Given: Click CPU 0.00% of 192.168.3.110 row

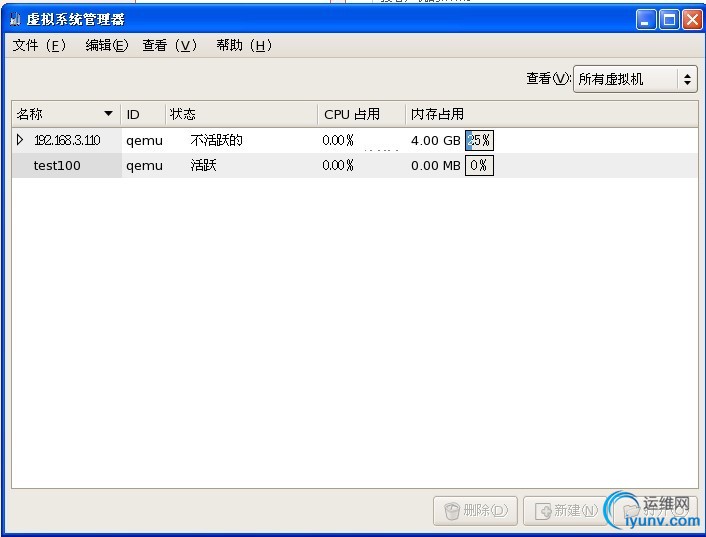Looking at the screenshot, I should click(338, 140).
